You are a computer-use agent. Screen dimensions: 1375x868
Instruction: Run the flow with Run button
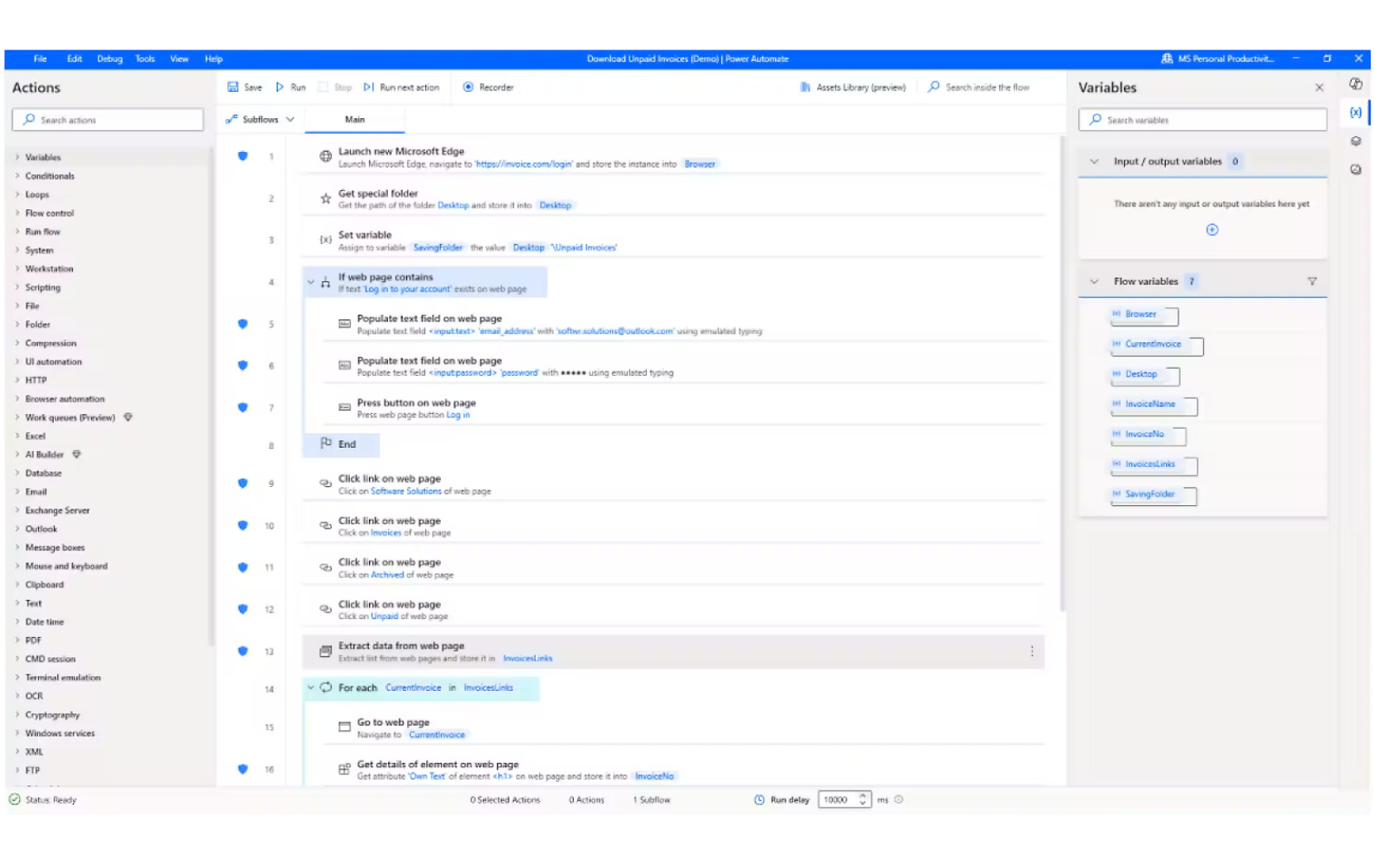(291, 87)
